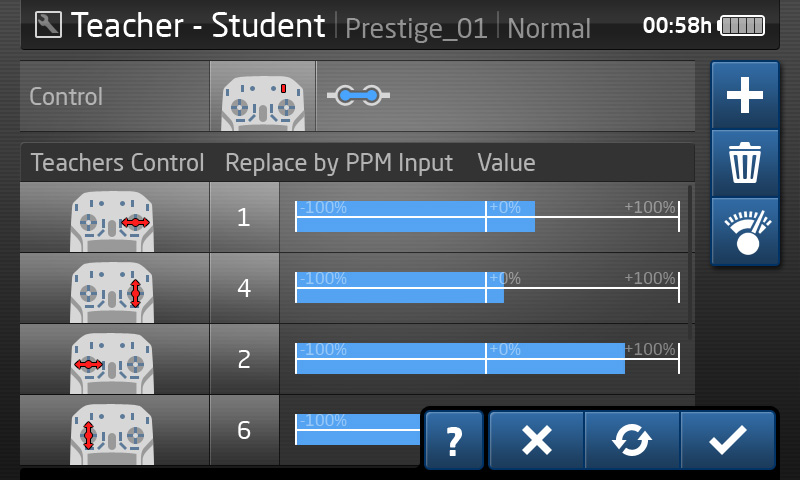Click the battery indicator in the header
Screen dimensions: 800x480
coord(742,26)
